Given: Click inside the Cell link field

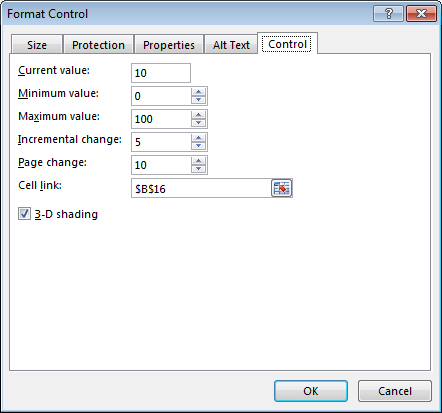Looking at the screenshot, I should [201, 188].
